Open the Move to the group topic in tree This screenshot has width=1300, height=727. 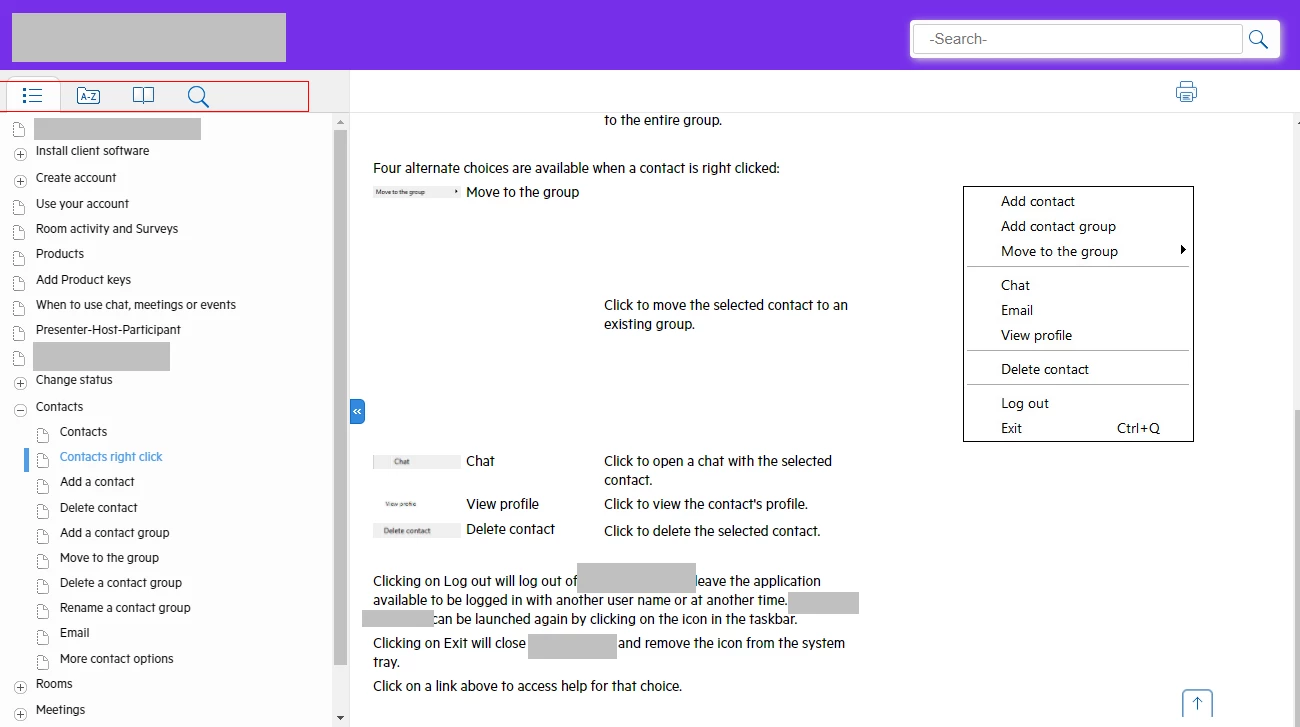[109, 558]
